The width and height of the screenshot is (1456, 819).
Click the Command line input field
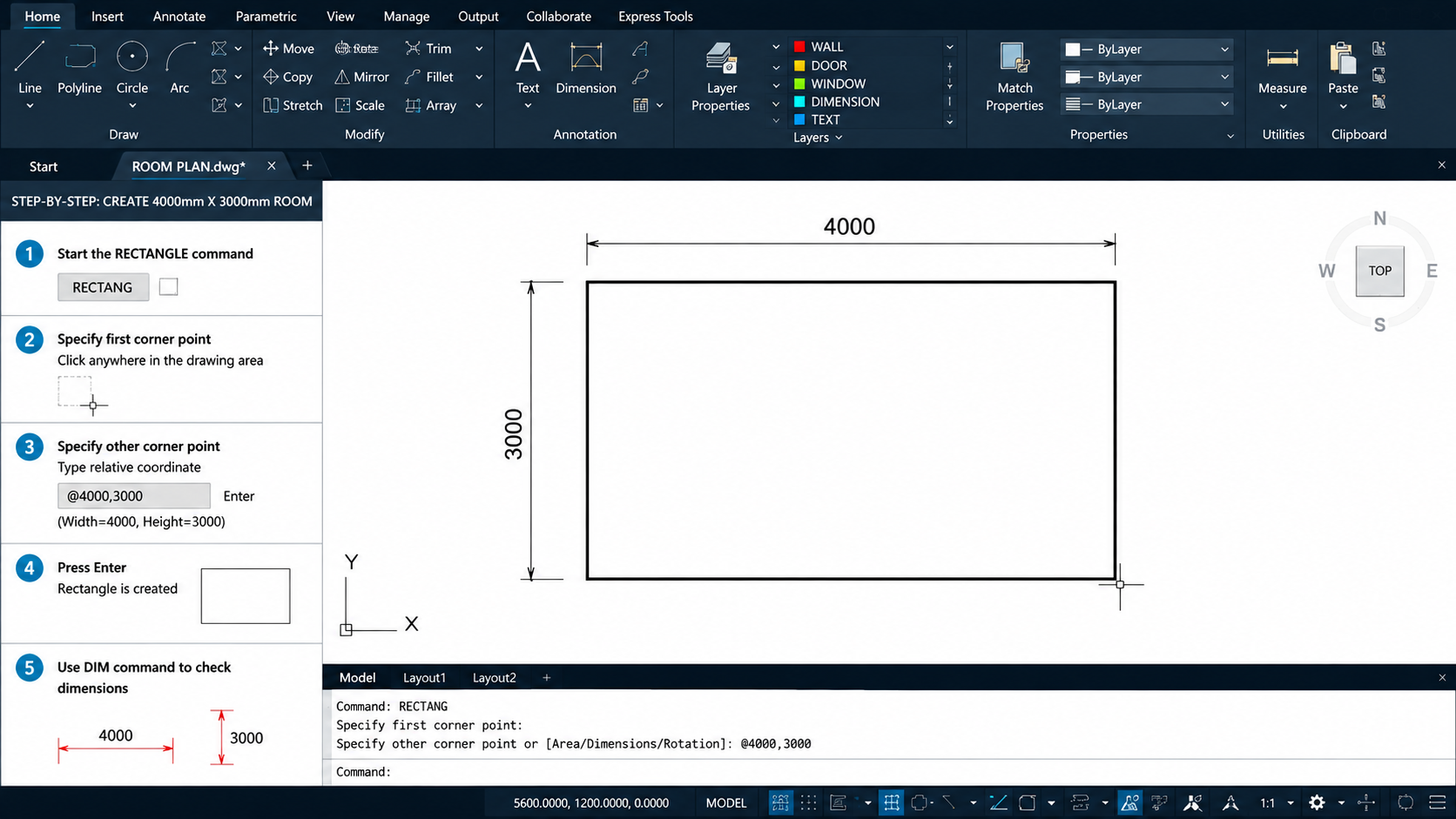(x=888, y=772)
